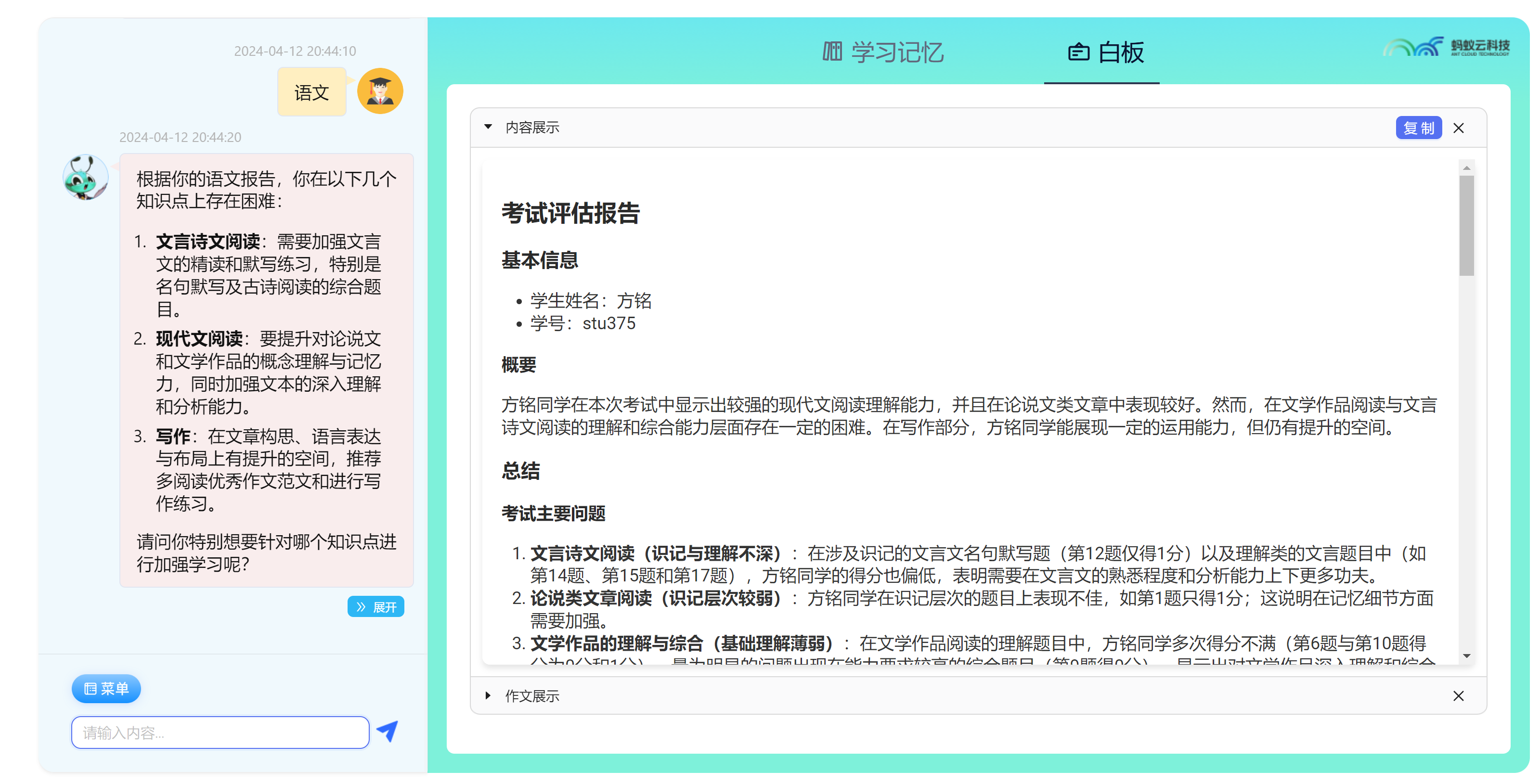
Task: Click the 基本信息 heading
Action: pos(539,260)
